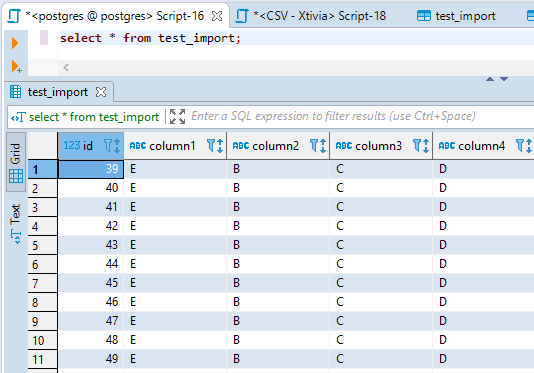Click the id cell with value 45
534x373 pixels.
coord(91,283)
